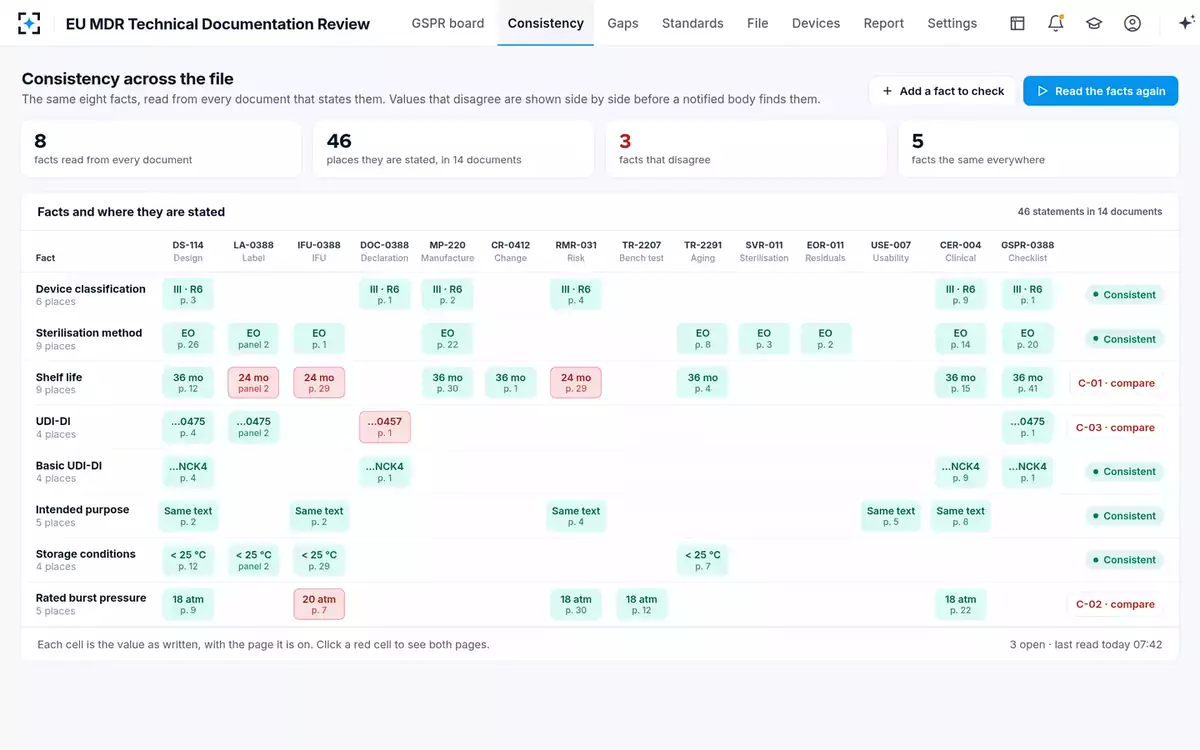Click the Consistent badge for Storage conditions
Viewport: 1200px width, 750px height.
pos(1124,560)
